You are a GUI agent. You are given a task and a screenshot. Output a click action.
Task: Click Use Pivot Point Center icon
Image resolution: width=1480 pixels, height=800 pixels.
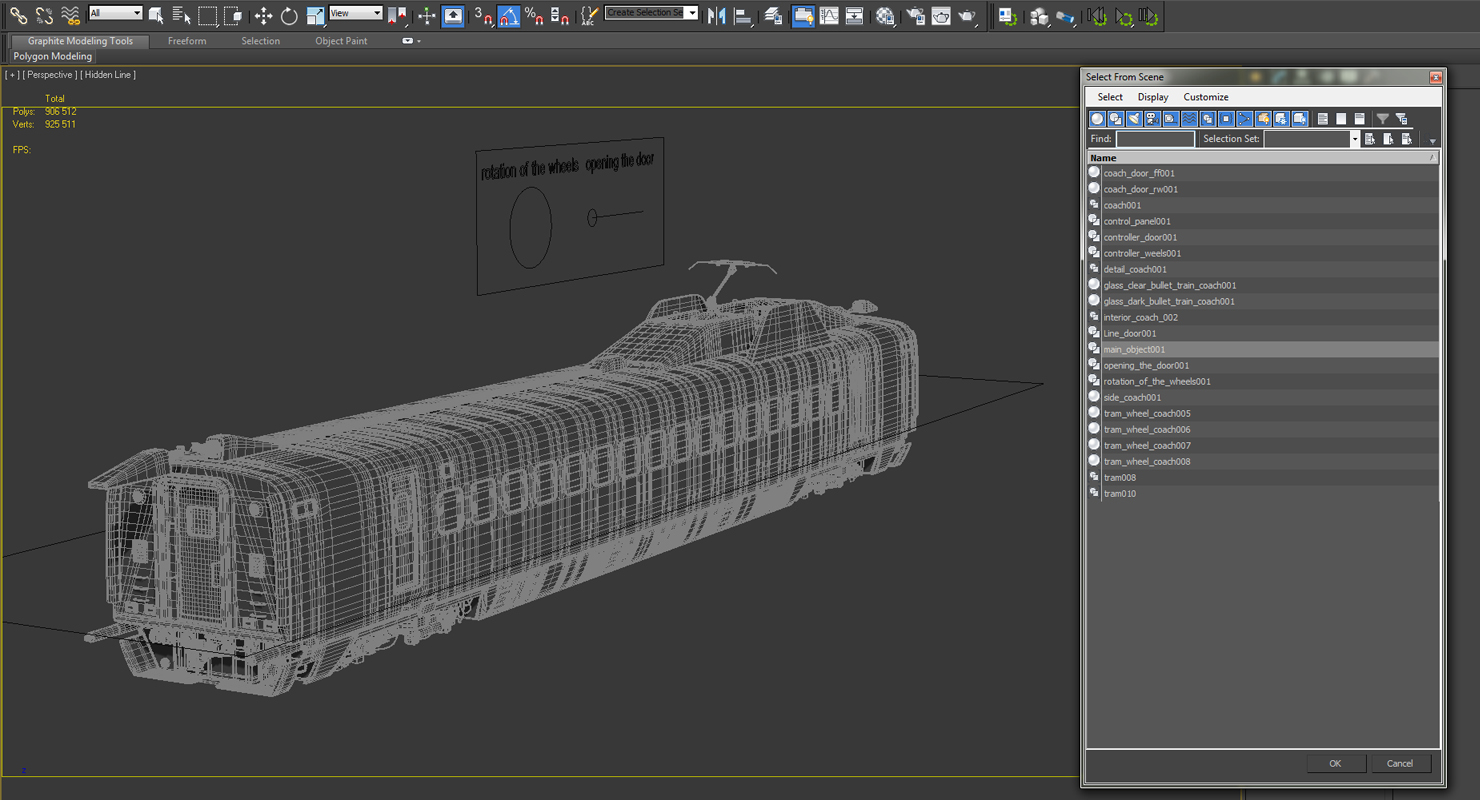pyautogui.click(x=397, y=16)
